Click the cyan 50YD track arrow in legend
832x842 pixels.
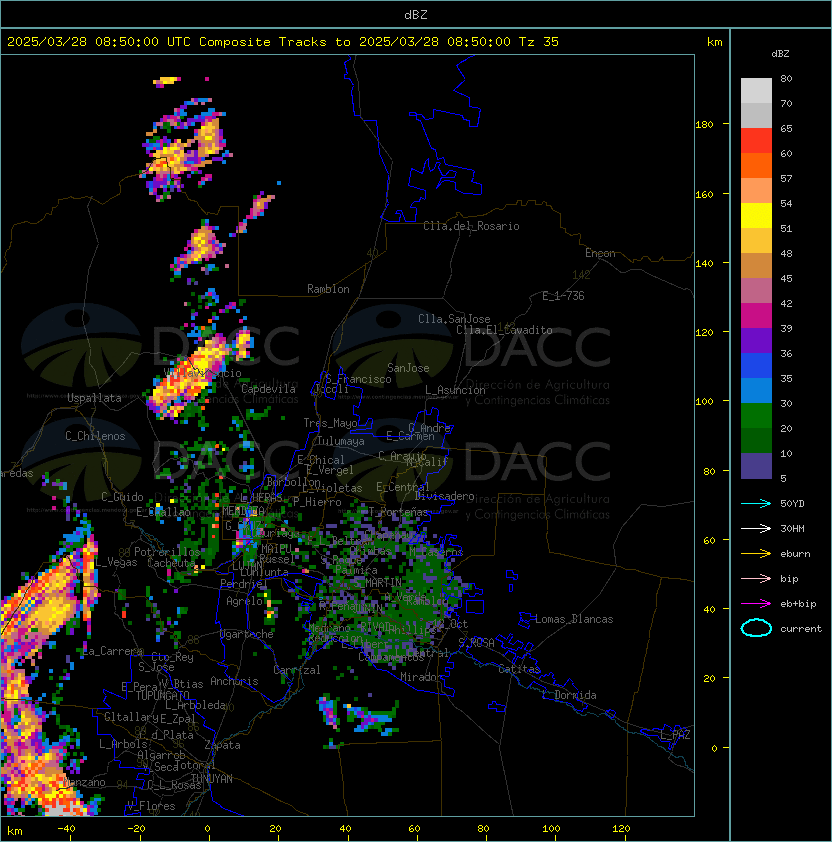tap(756, 504)
